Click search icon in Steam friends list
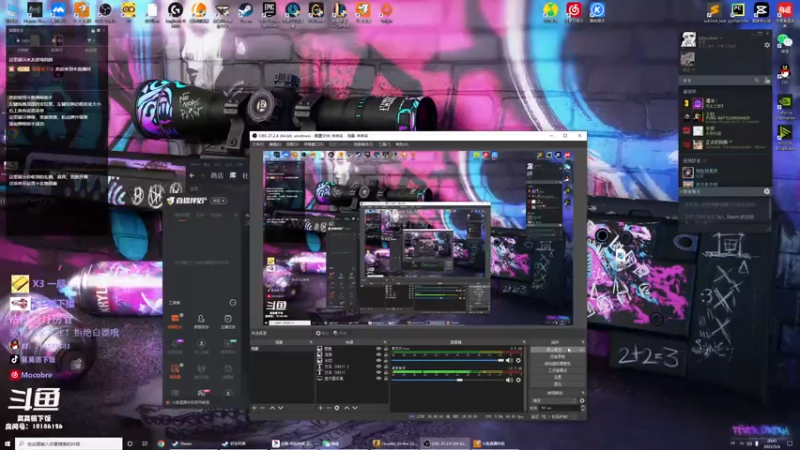This screenshot has width=800, height=450. pos(757,80)
